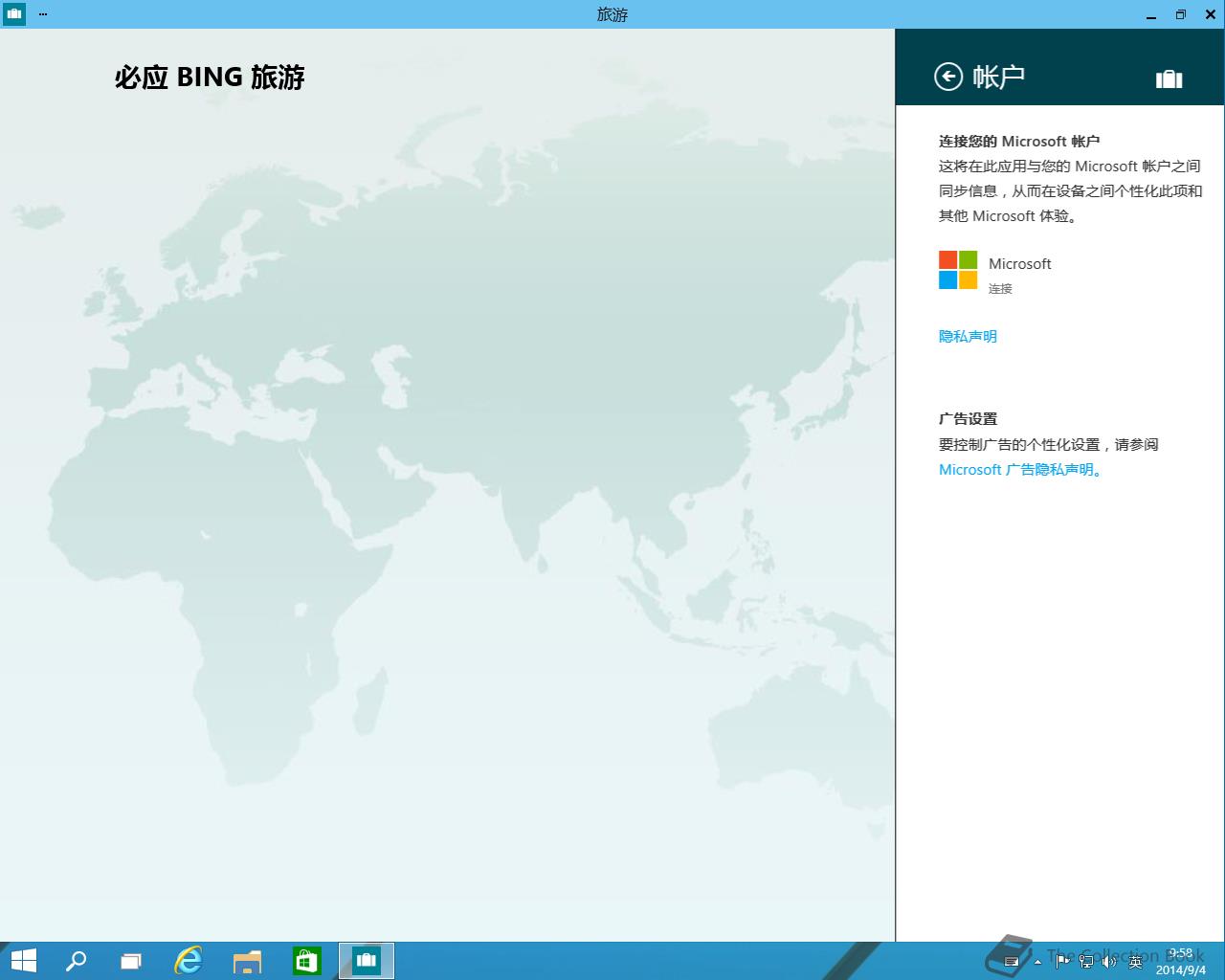Go back using the arrow beside 帐户
Image resolution: width=1225 pixels, height=980 pixels.
click(947, 77)
